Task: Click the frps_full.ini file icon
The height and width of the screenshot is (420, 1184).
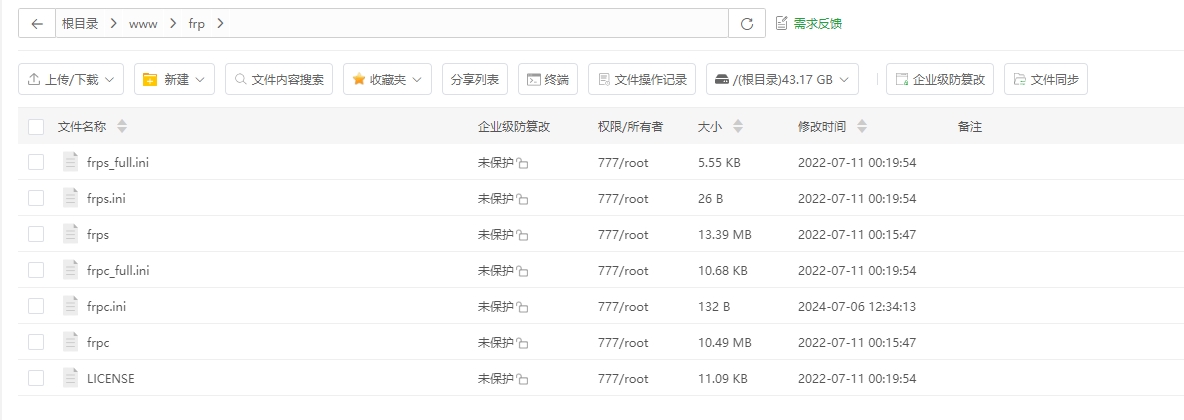Action: click(x=71, y=162)
